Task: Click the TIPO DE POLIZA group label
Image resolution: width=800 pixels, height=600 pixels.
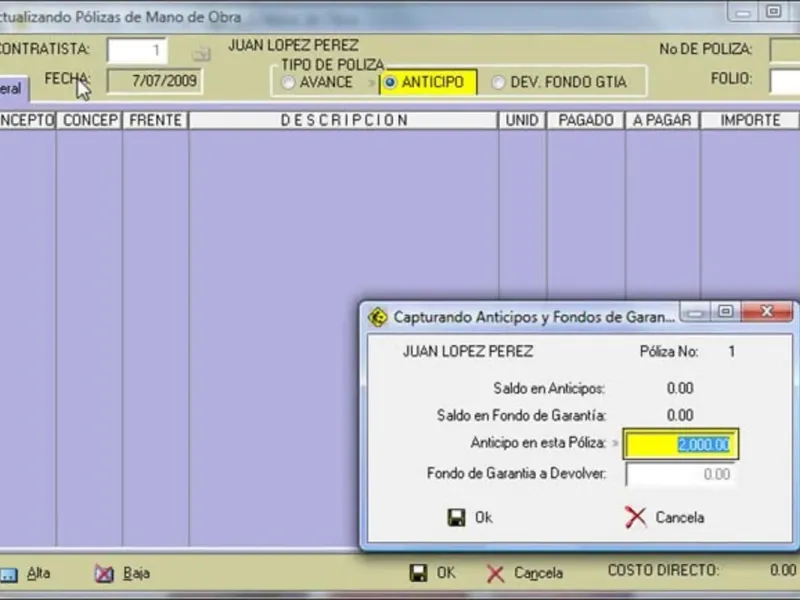Action: point(333,65)
